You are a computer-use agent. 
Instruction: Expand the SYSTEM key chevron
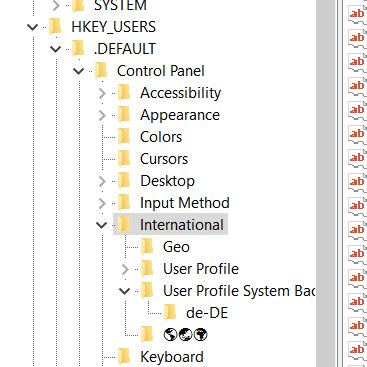click(x=56, y=5)
